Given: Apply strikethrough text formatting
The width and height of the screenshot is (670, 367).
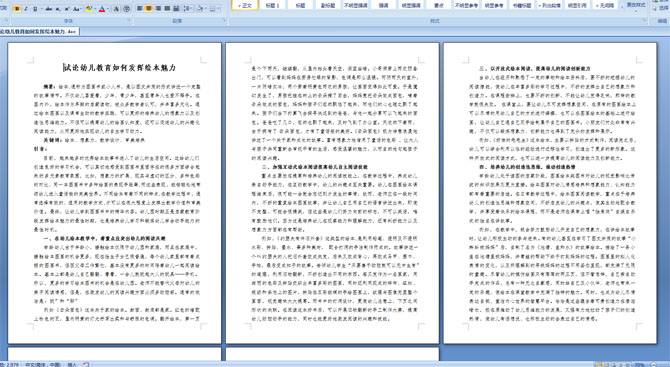Looking at the screenshot, I should [49, 9].
